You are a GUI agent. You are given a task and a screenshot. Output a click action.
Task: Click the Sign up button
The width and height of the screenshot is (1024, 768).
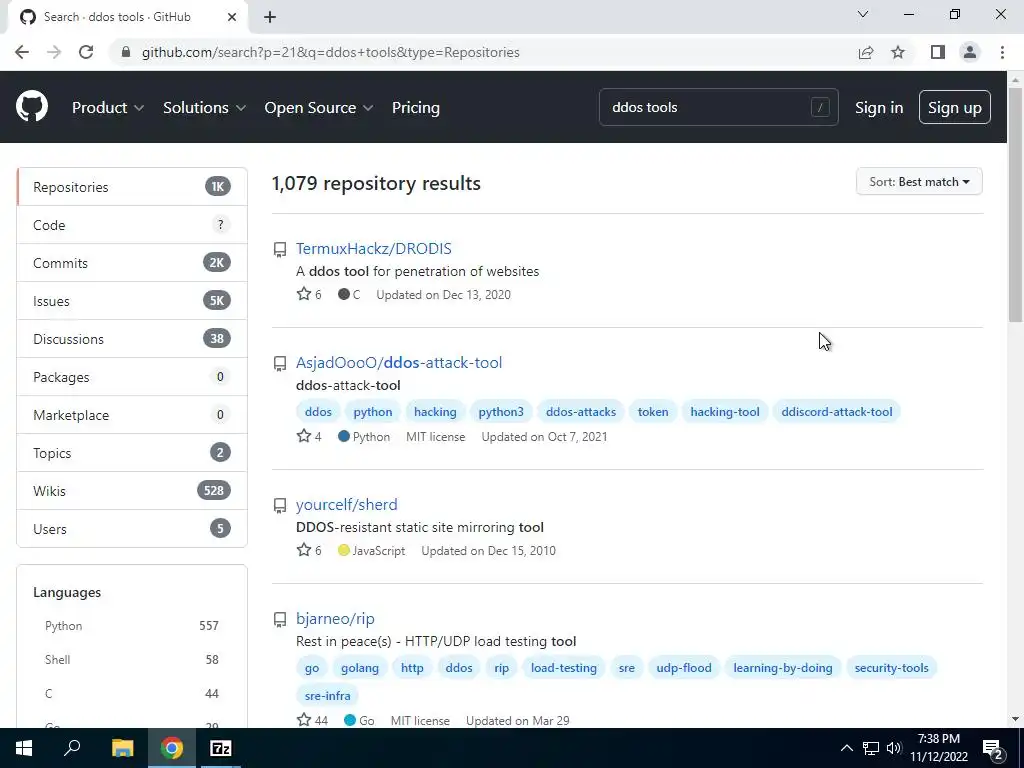click(954, 107)
